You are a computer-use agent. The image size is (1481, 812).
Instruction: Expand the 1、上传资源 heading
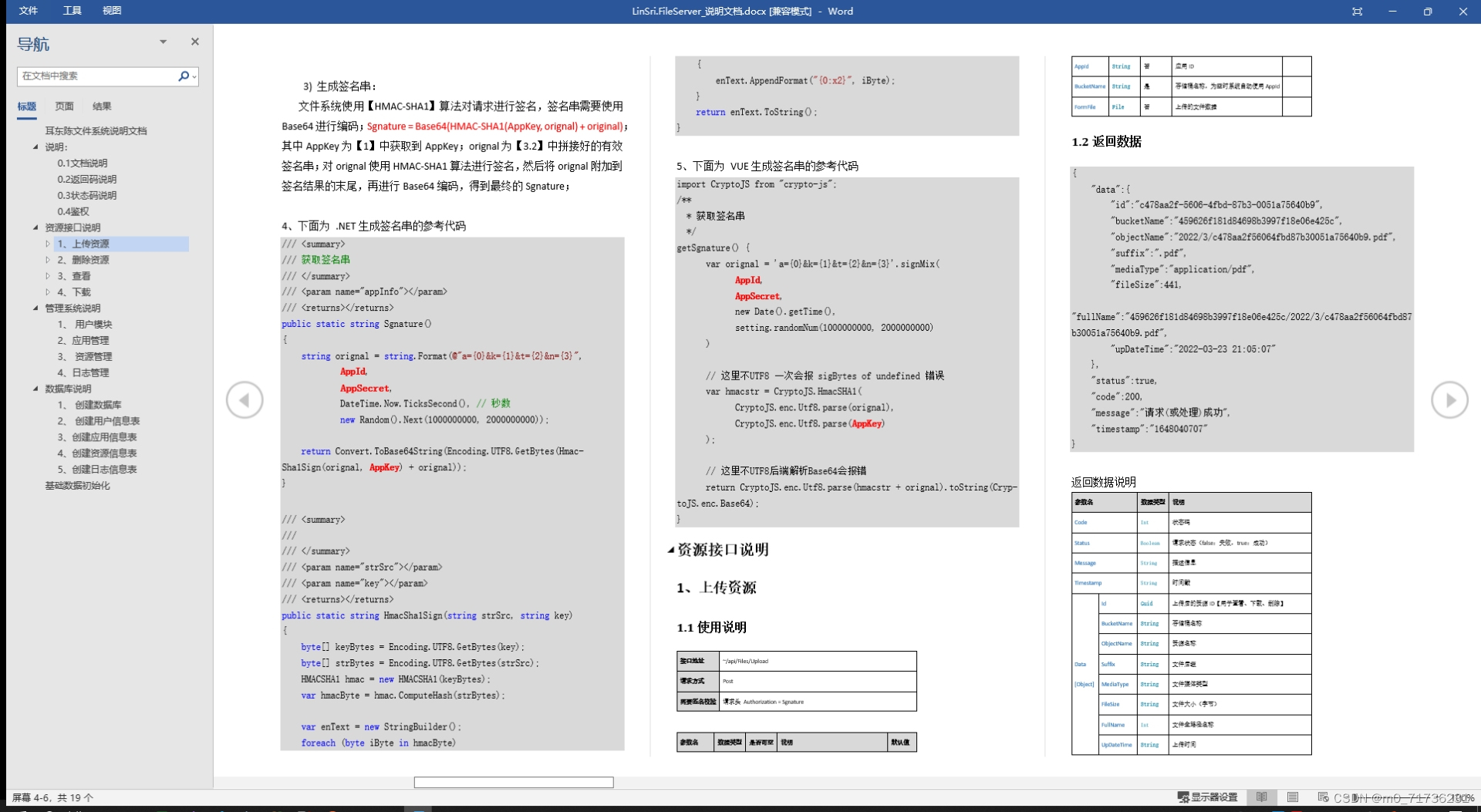[48, 244]
